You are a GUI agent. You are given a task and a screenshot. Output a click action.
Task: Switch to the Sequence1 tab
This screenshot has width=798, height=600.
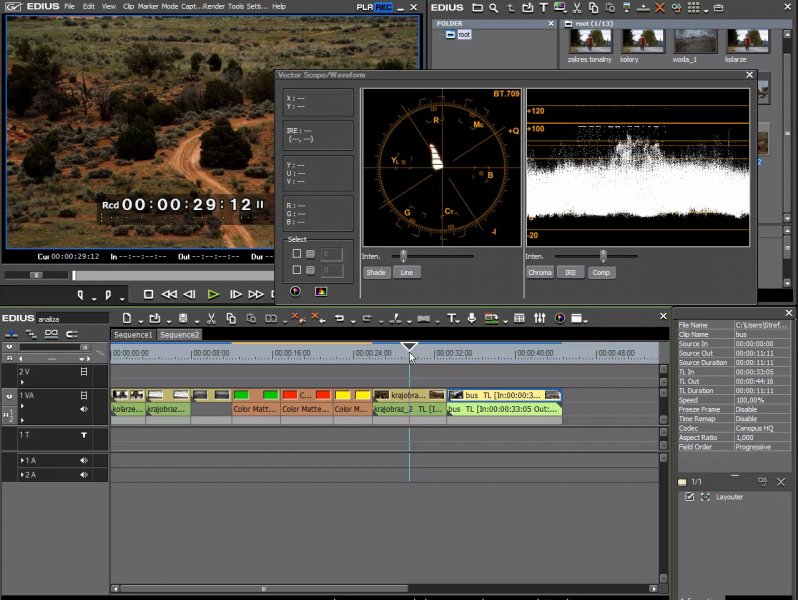pyautogui.click(x=133, y=335)
